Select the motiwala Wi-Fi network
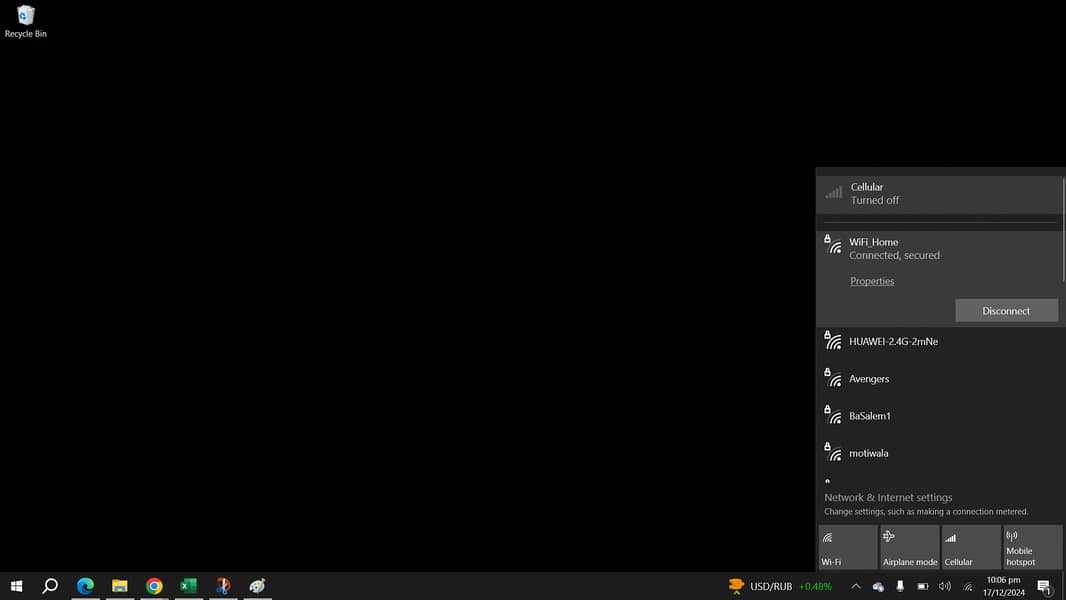The width and height of the screenshot is (1066, 600). (x=939, y=453)
